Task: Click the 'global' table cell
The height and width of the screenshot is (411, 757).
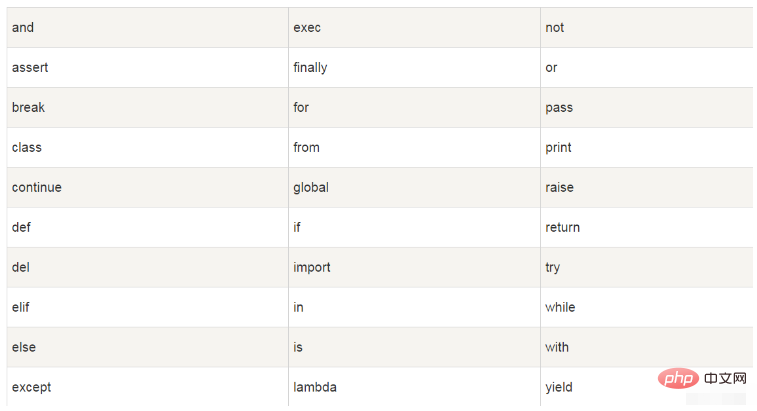Action: 414,188
